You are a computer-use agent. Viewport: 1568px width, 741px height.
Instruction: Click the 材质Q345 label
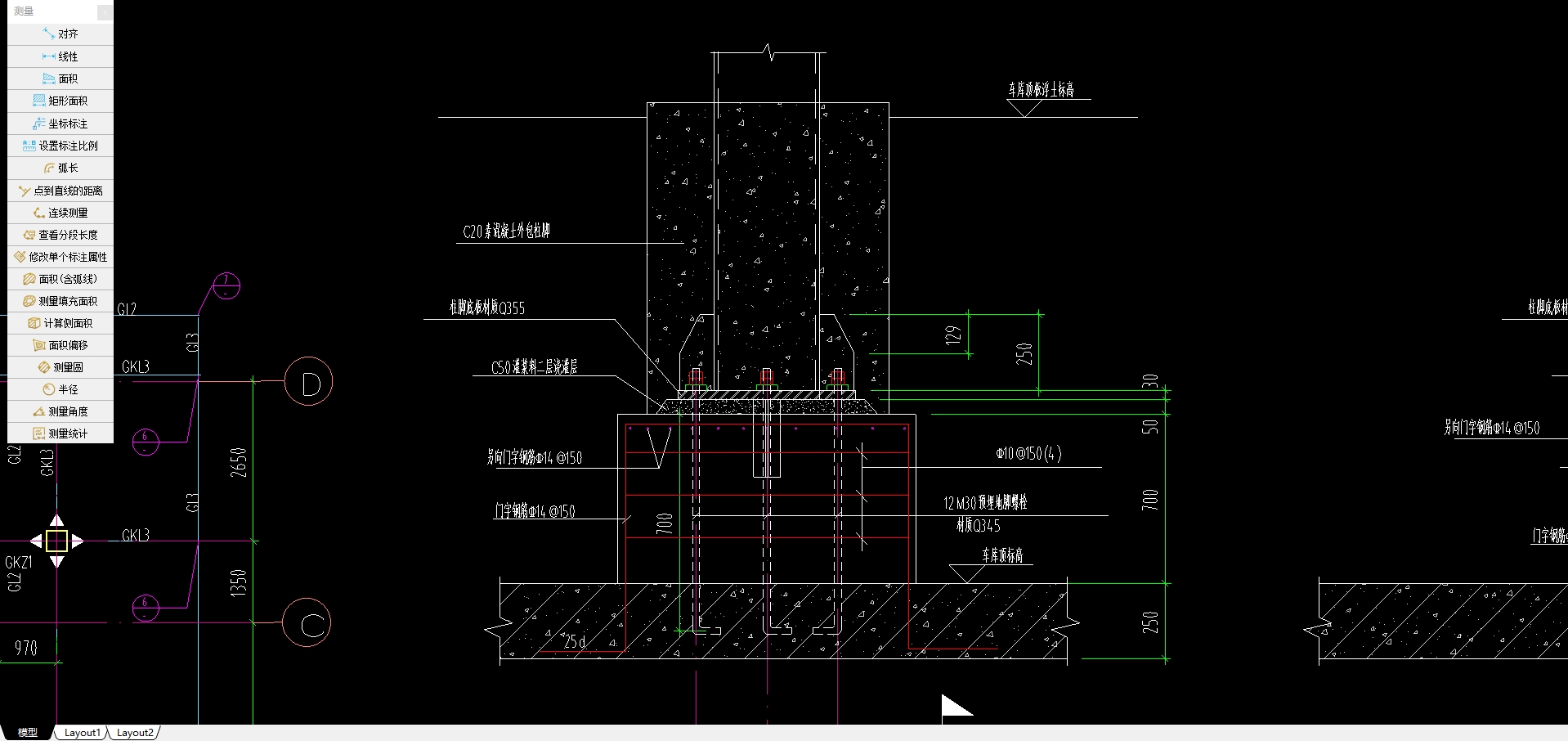tap(979, 525)
